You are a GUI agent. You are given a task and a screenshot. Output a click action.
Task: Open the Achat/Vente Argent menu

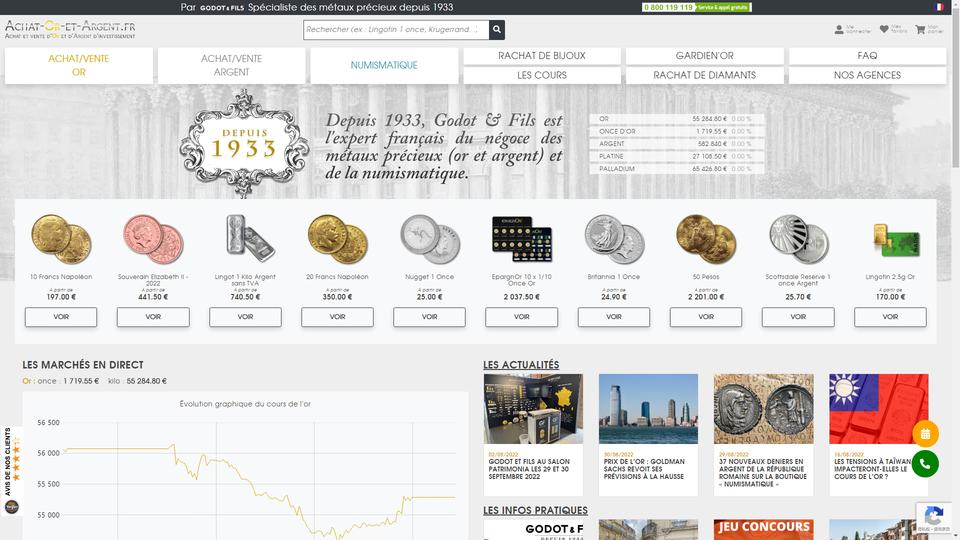coord(231,66)
